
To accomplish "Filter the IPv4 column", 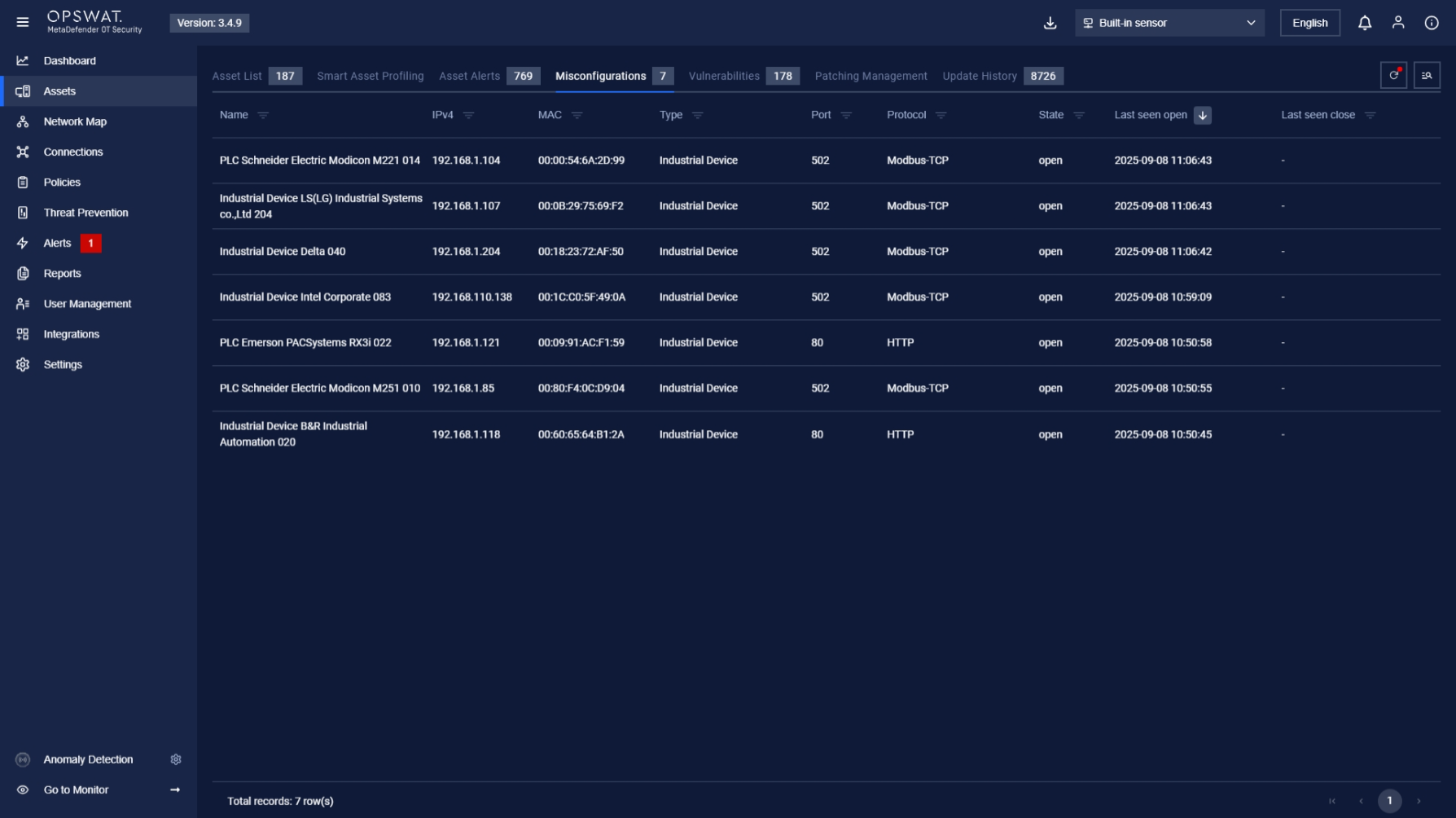I will [x=468, y=116].
